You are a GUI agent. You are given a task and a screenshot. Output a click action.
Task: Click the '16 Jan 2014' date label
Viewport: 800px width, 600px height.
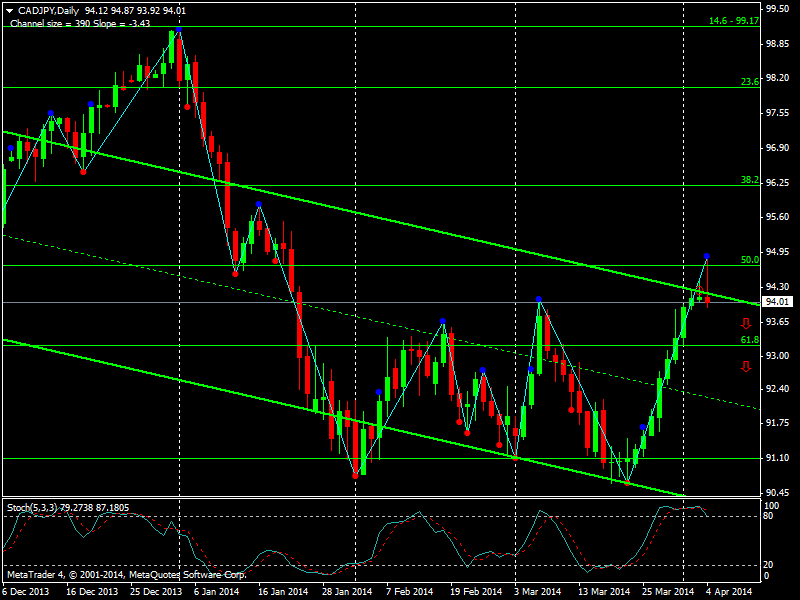click(283, 591)
